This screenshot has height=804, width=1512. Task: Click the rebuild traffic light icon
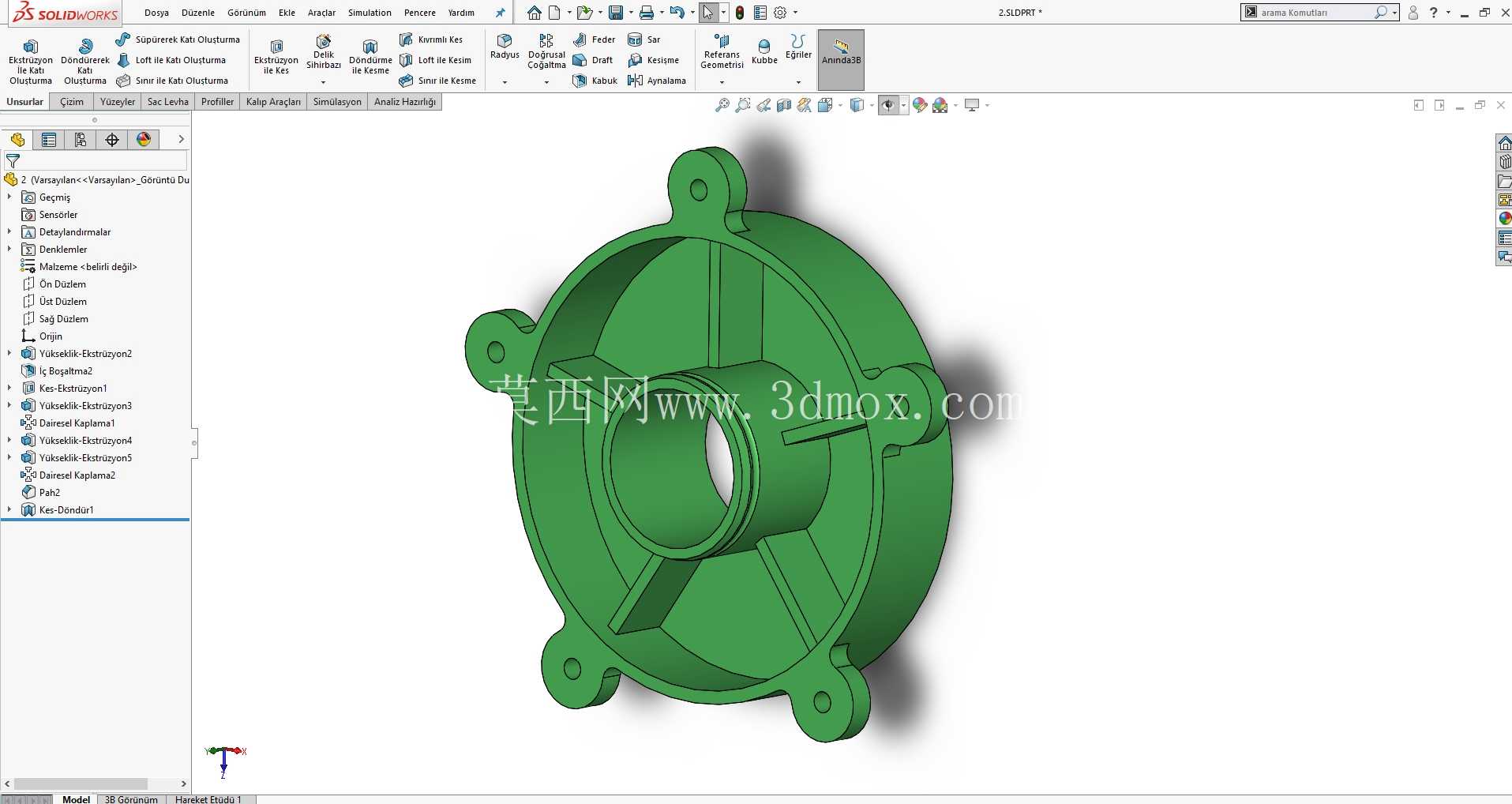point(740,13)
